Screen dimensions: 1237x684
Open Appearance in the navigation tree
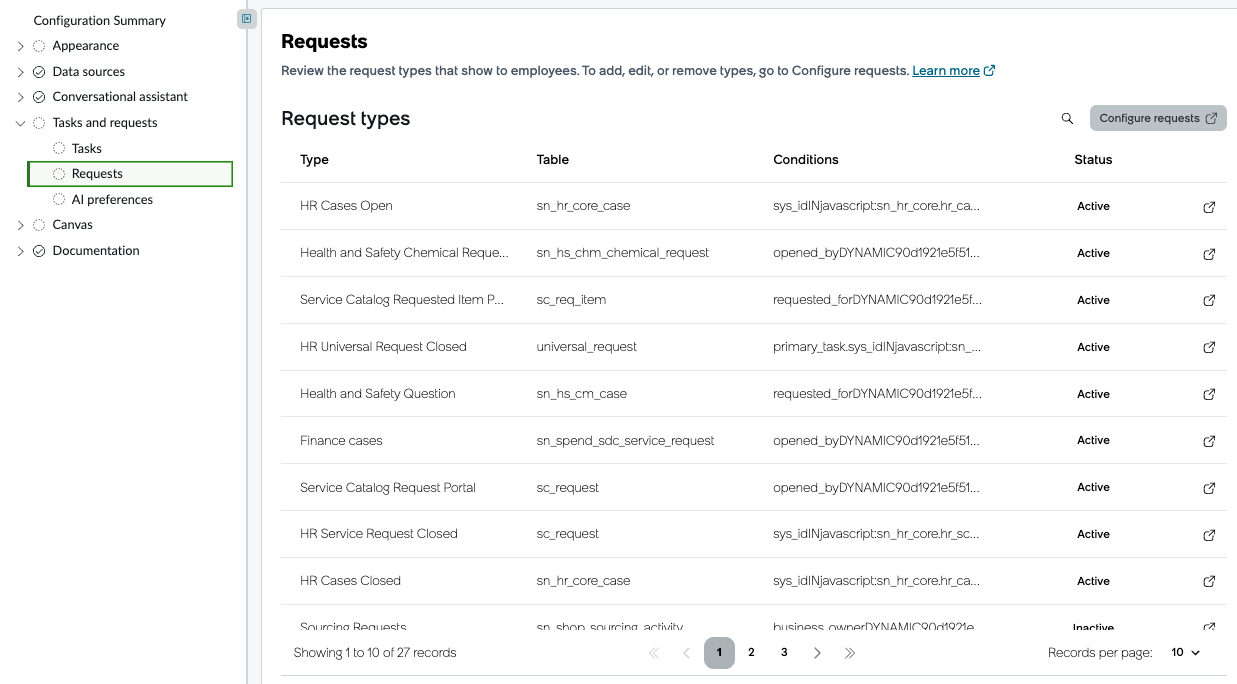(x=86, y=46)
